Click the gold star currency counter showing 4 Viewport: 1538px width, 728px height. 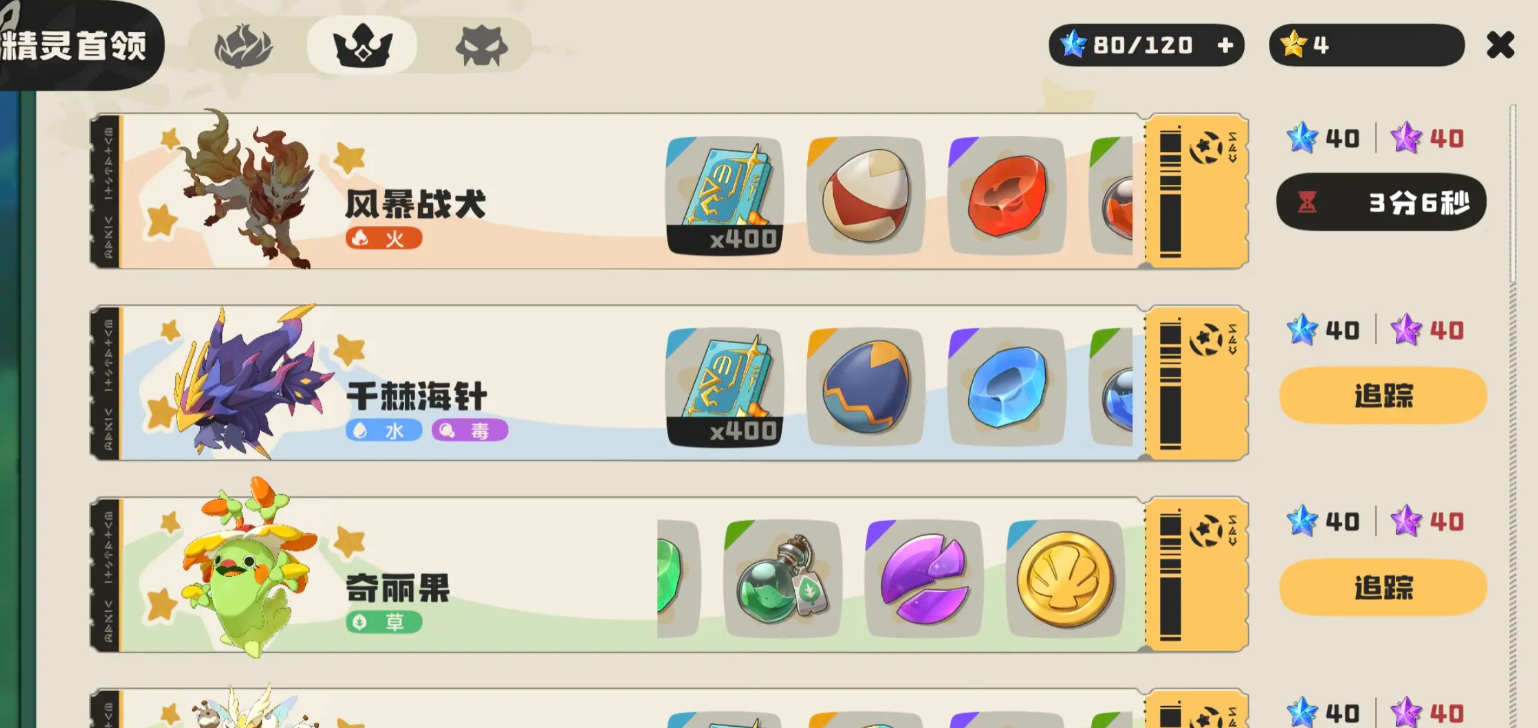[x=1366, y=45]
